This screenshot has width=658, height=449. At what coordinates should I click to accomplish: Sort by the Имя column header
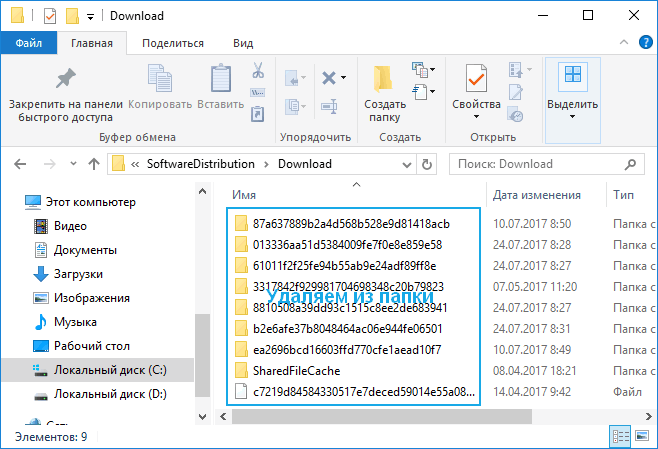(x=245, y=195)
